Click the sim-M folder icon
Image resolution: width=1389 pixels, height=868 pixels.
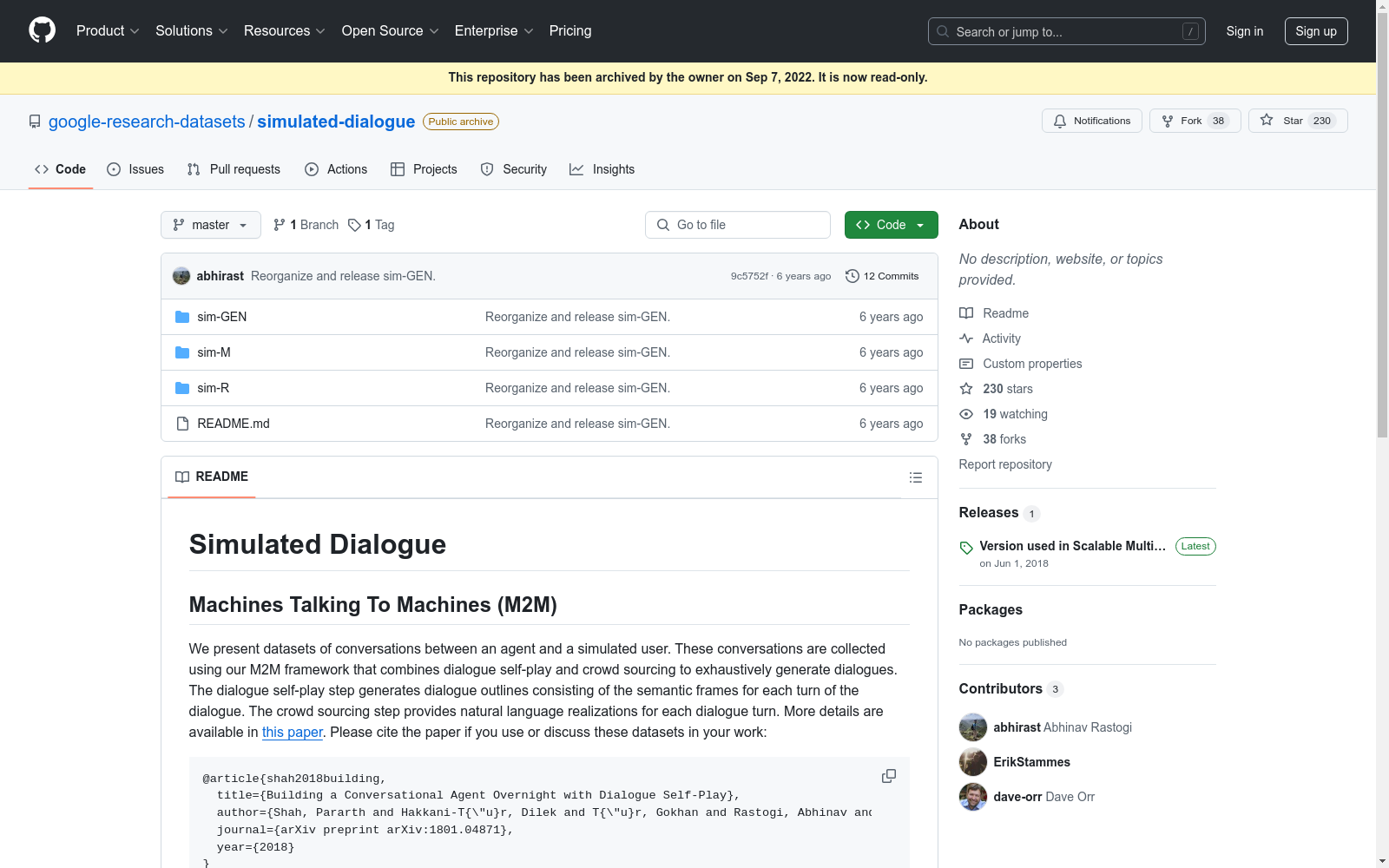(x=182, y=352)
